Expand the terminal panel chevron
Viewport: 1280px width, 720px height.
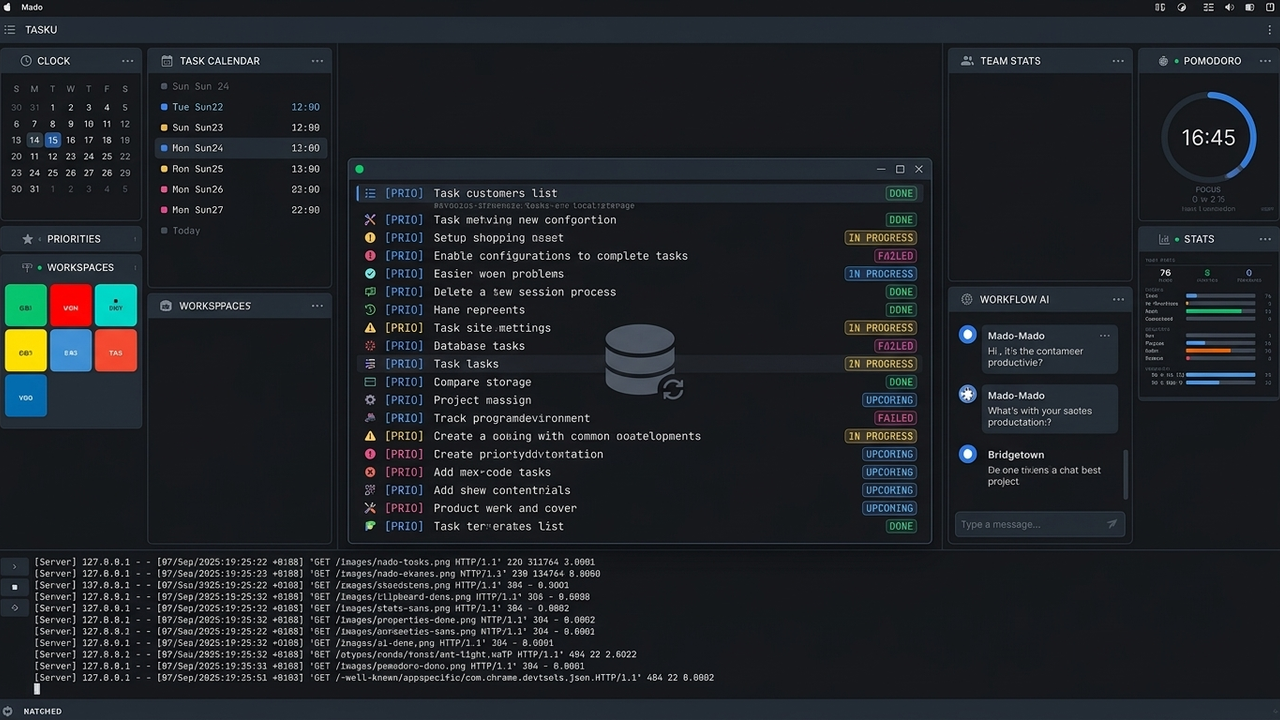[14, 567]
